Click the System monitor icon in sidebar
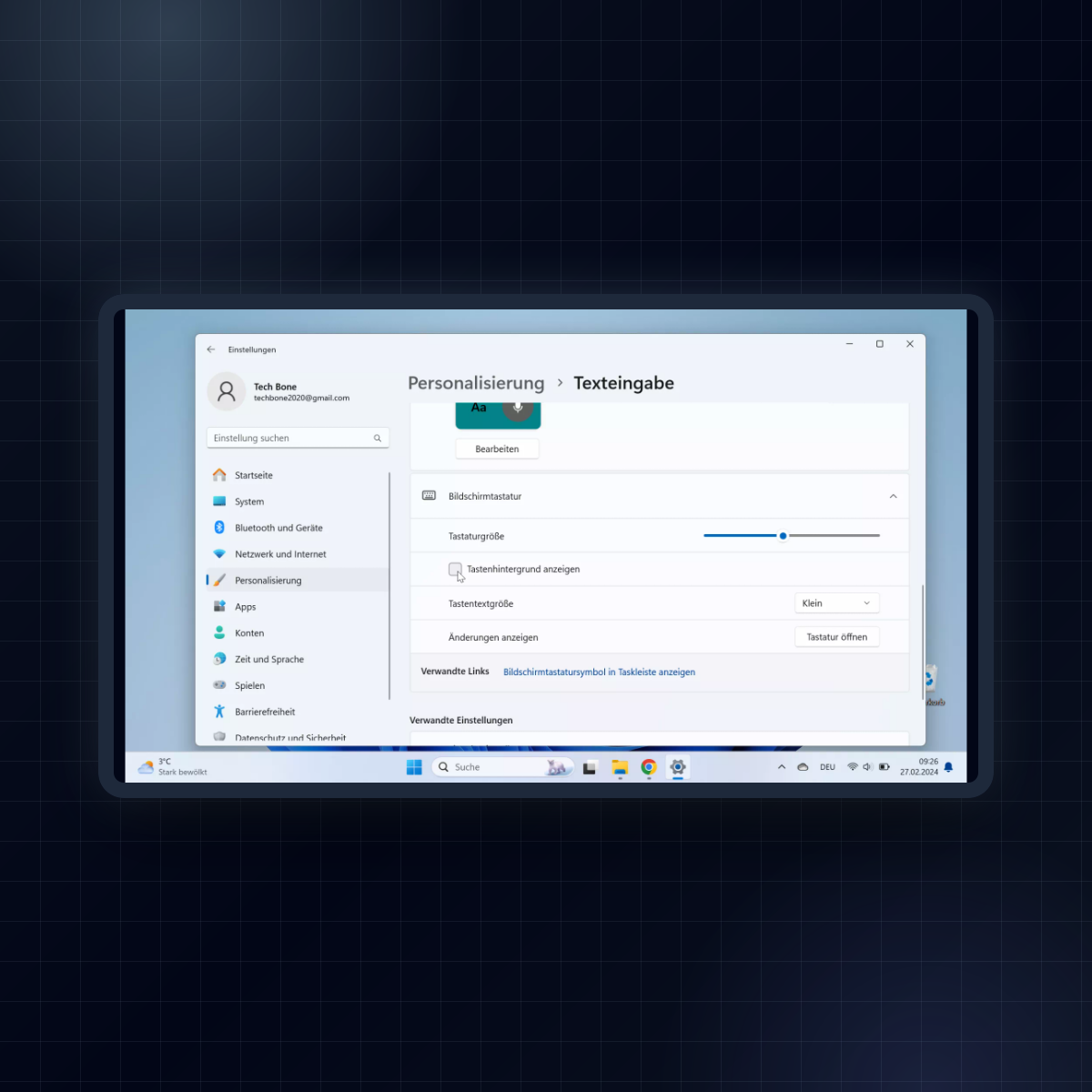 coord(219,501)
